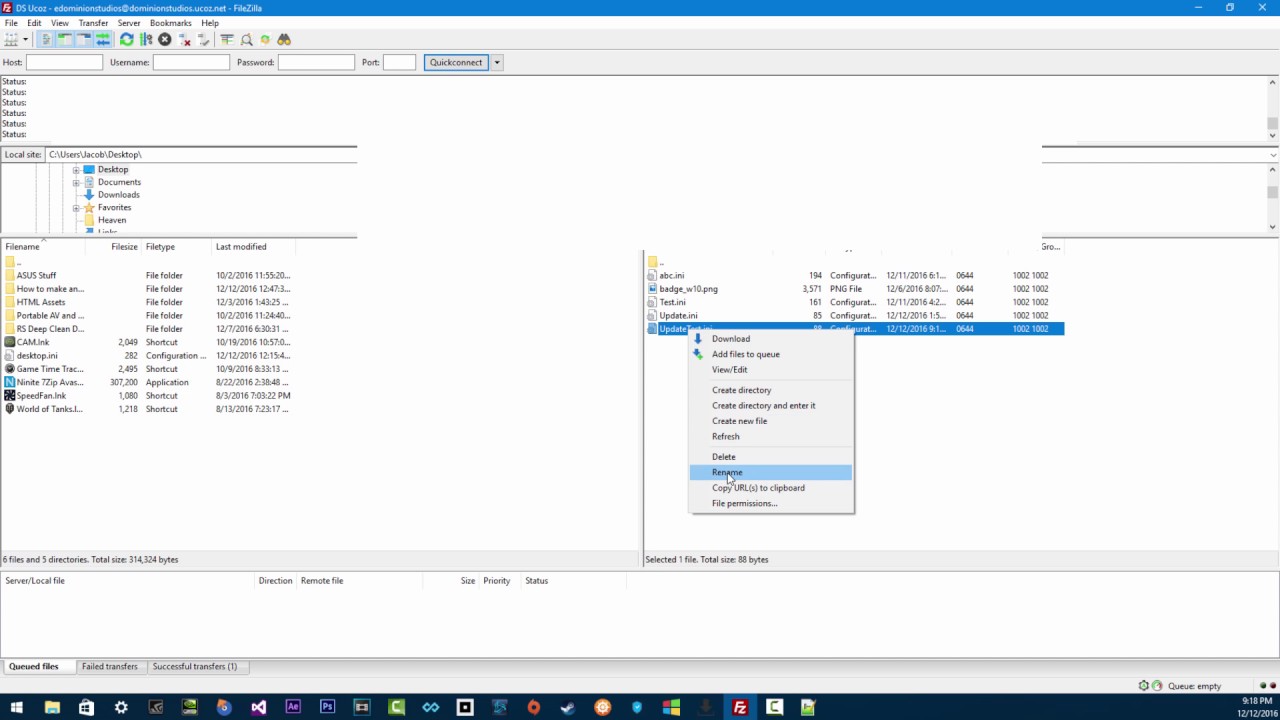Choose Add files to queue

pyautogui.click(x=771, y=354)
